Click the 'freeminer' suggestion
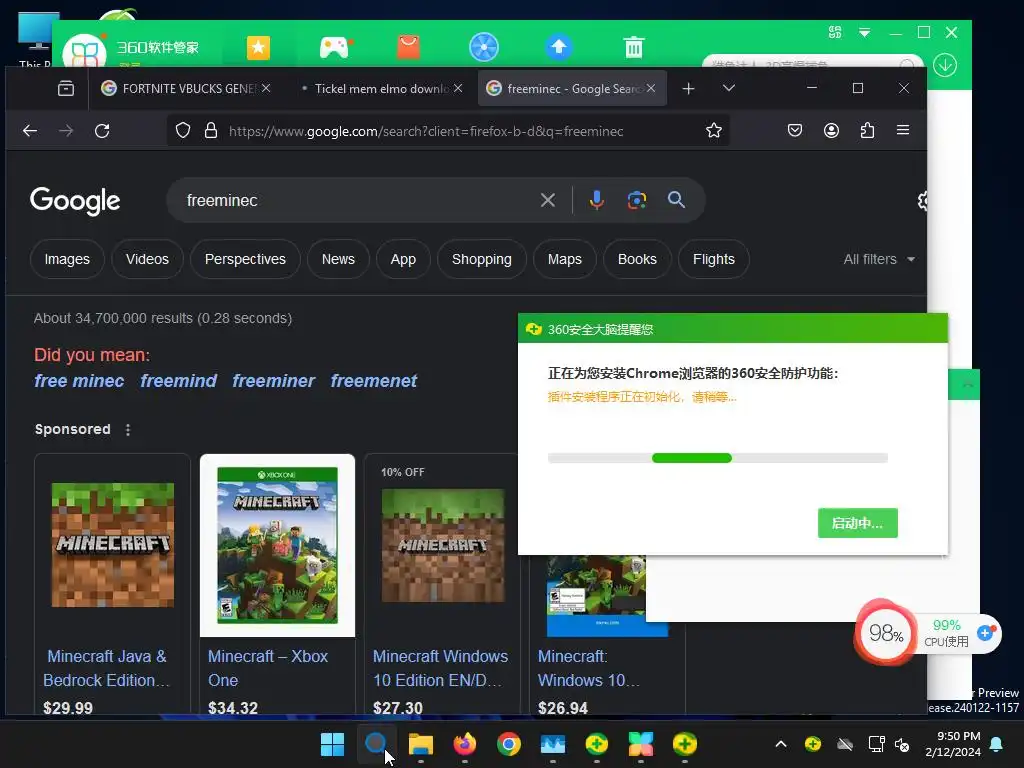Screen dimensions: 1024x768 click(x=274, y=381)
